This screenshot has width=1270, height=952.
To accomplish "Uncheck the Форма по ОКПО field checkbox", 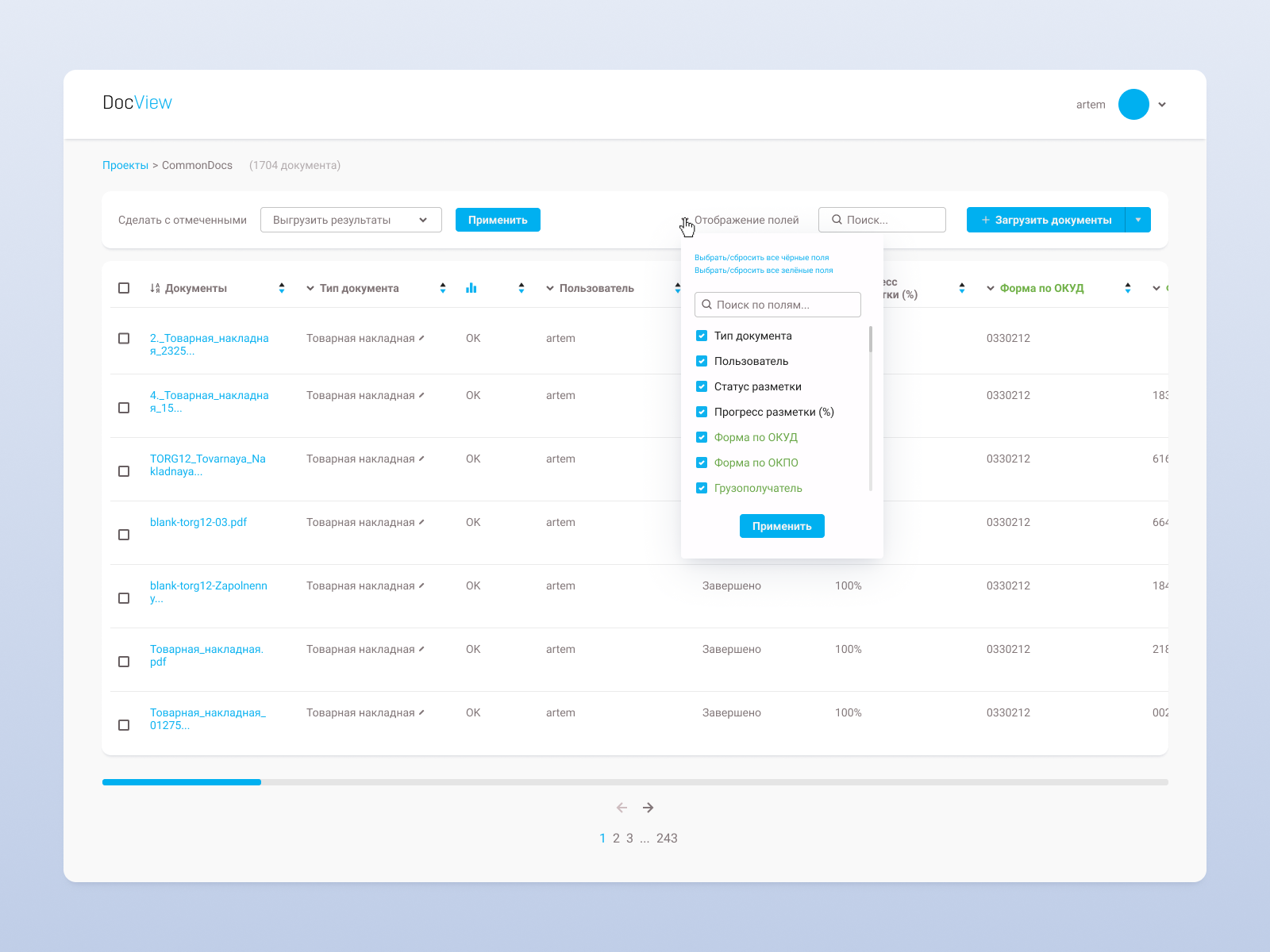I will (x=702, y=463).
